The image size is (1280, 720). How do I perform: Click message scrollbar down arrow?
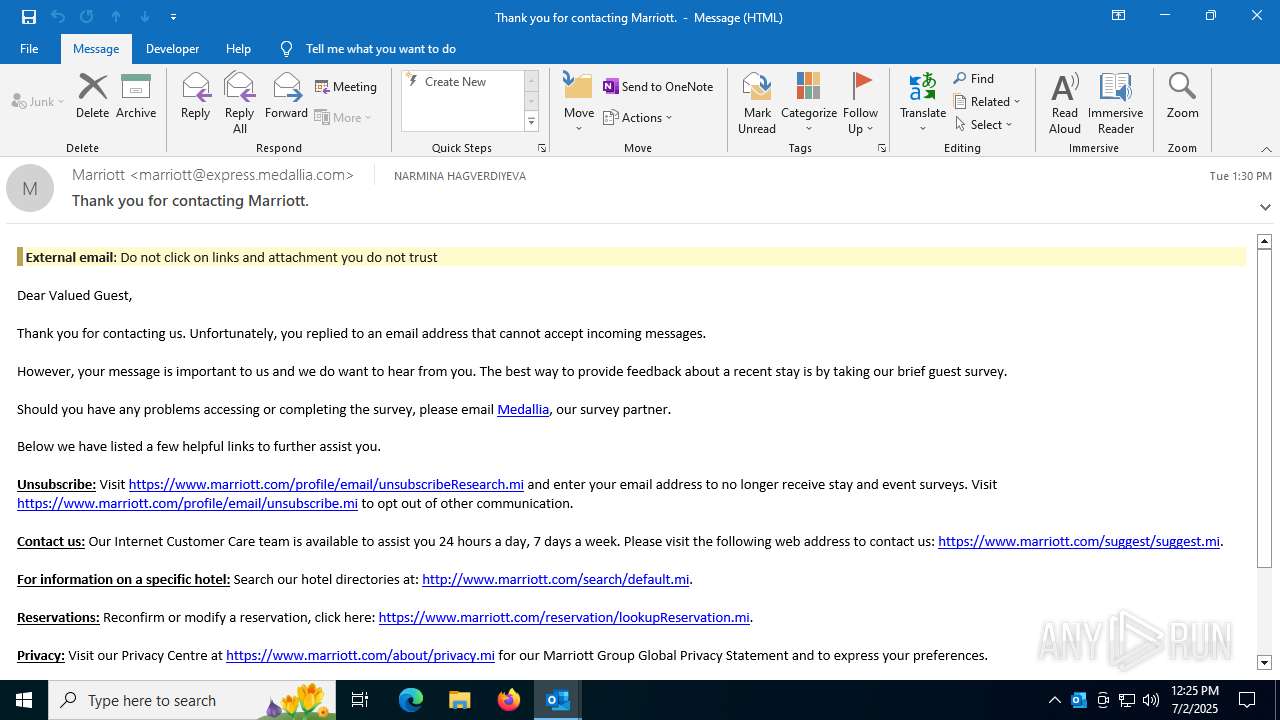coord(1264,662)
